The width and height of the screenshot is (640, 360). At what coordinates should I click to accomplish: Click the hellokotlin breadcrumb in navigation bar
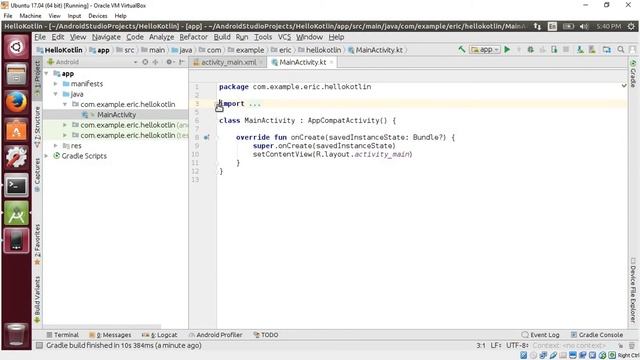(320, 50)
